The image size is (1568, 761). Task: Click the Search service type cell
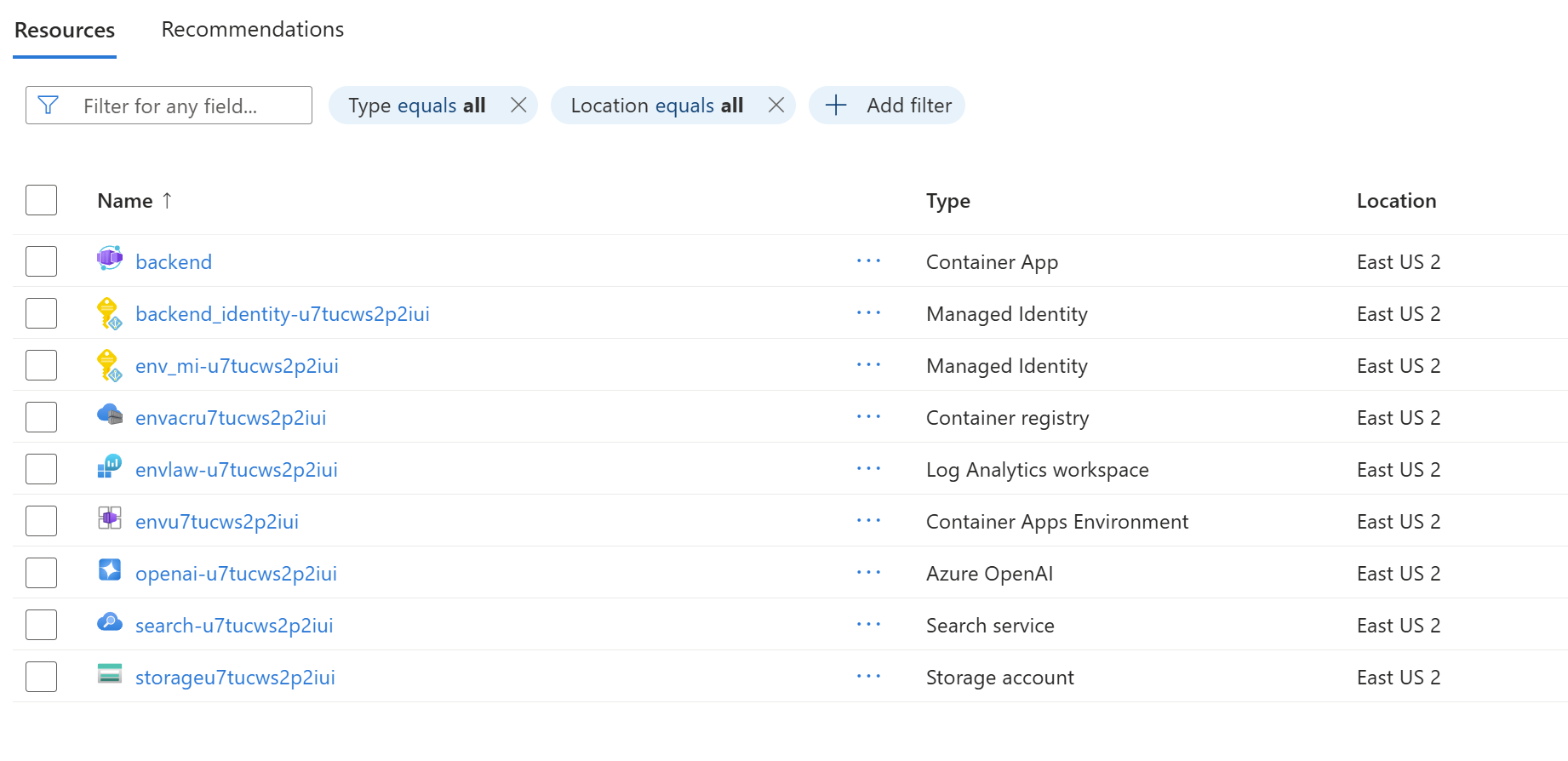pos(990,626)
